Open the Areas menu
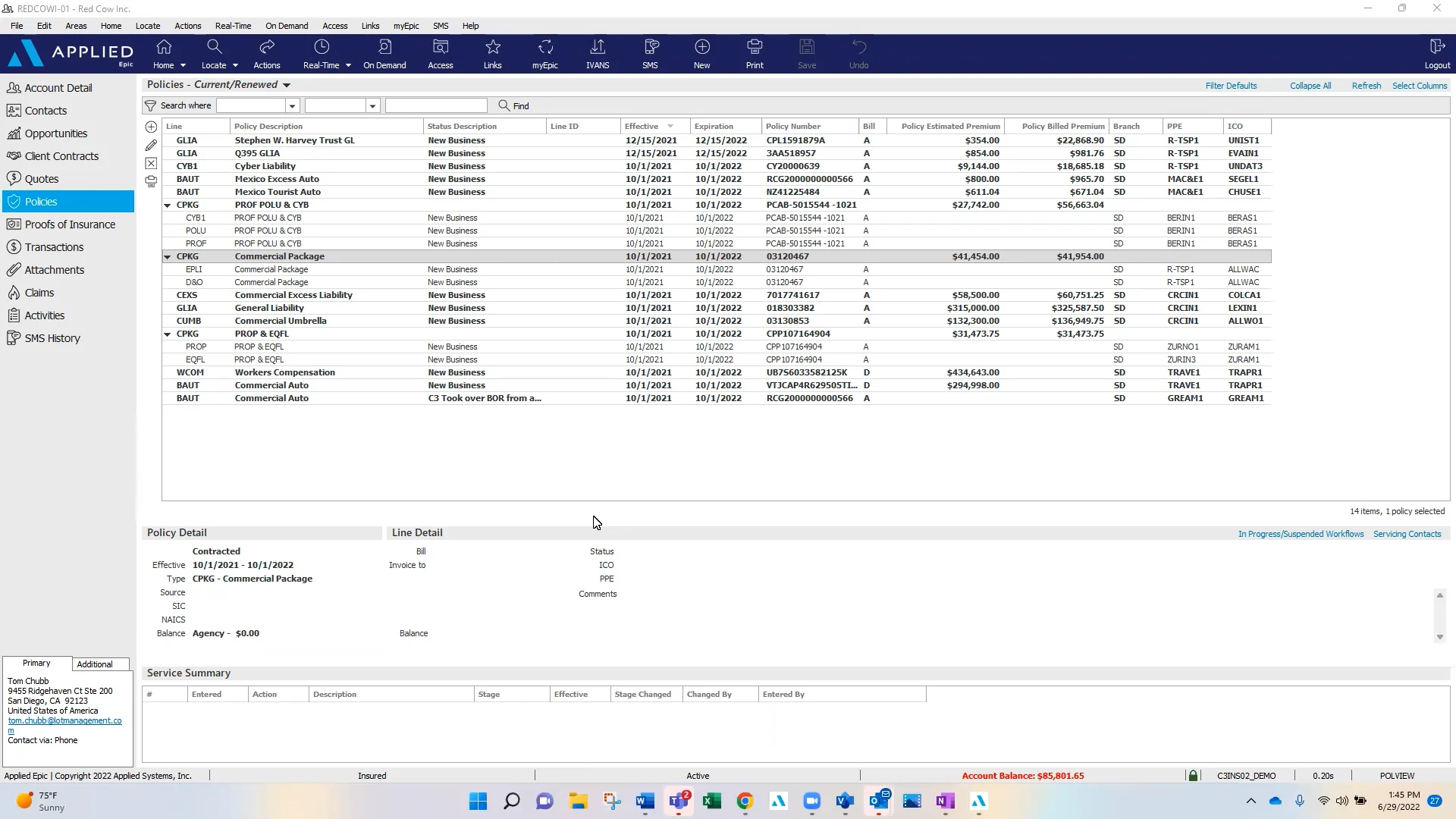Screen dimensions: 1456x819 coord(76,25)
